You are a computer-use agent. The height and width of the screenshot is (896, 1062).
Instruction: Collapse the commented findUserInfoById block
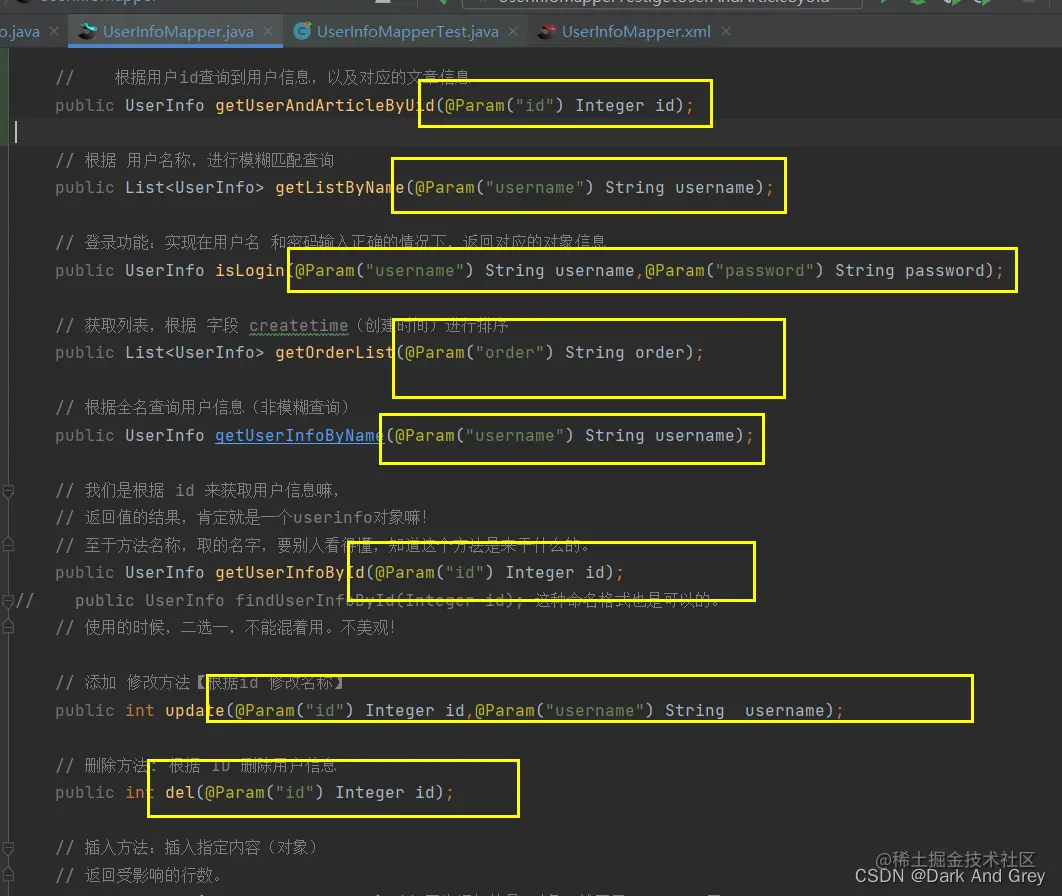(8, 601)
